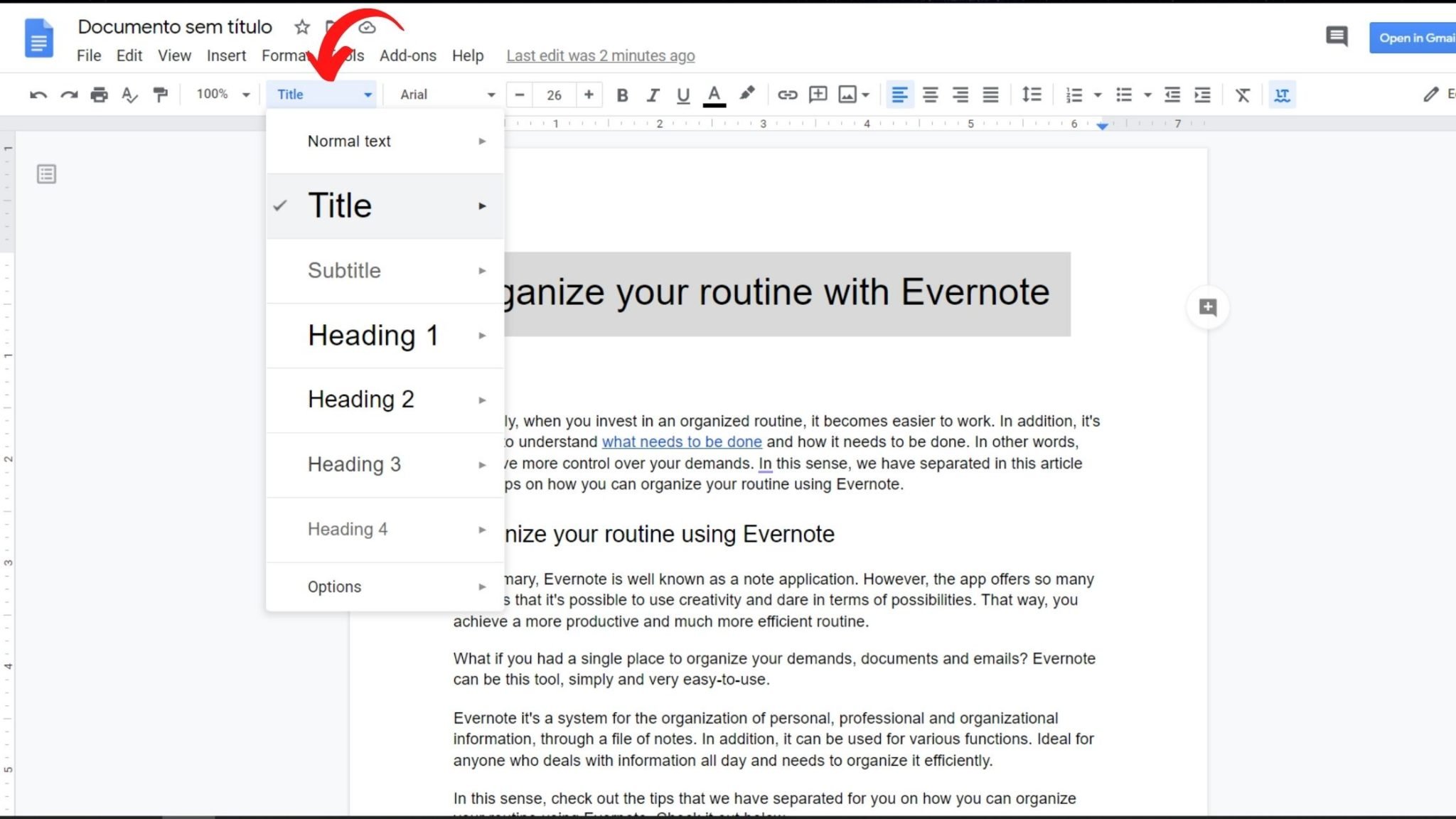1456x819 pixels.
Task: Click the Print icon
Action: pyautogui.click(x=100, y=95)
